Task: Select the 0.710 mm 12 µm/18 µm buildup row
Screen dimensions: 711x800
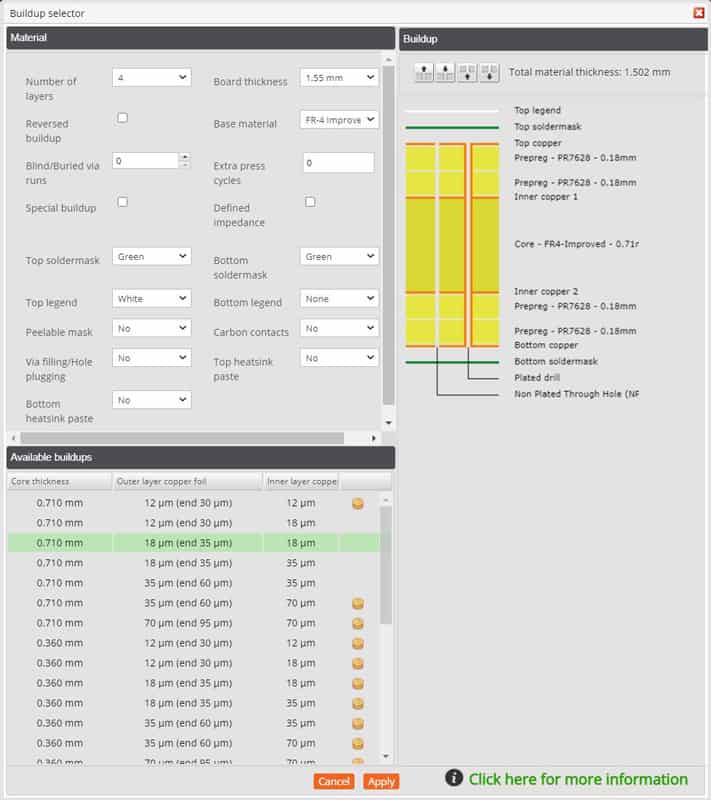Action: click(194, 523)
